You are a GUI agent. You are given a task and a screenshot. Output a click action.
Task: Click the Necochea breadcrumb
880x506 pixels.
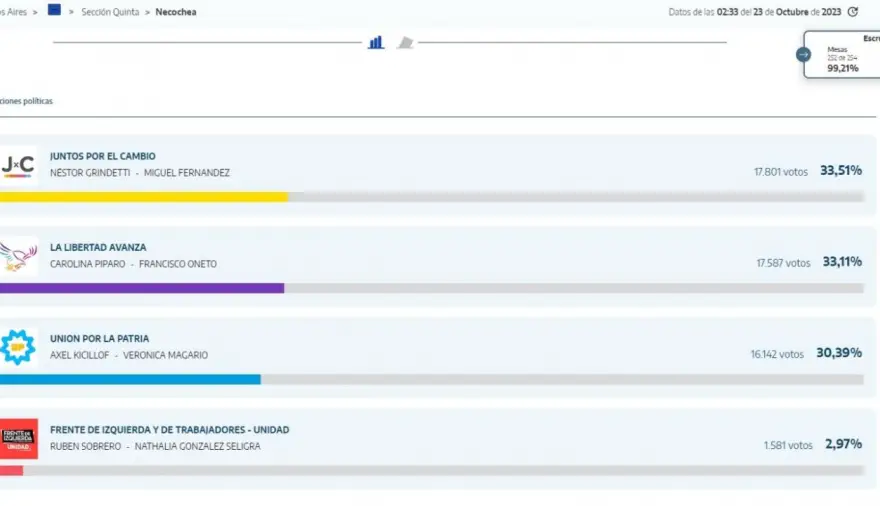pos(176,12)
